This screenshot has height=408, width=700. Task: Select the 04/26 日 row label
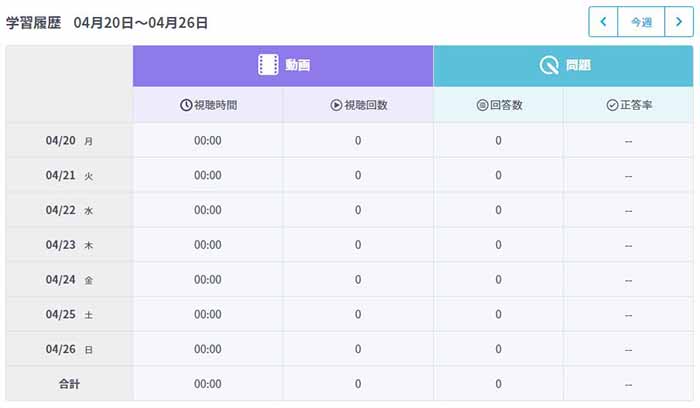click(x=69, y=350)
